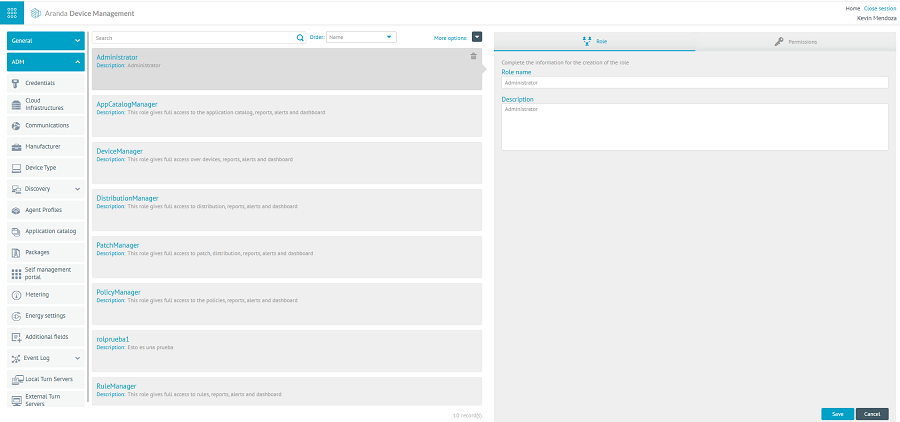Click the search magnifier icon

(x=300, y=37)
